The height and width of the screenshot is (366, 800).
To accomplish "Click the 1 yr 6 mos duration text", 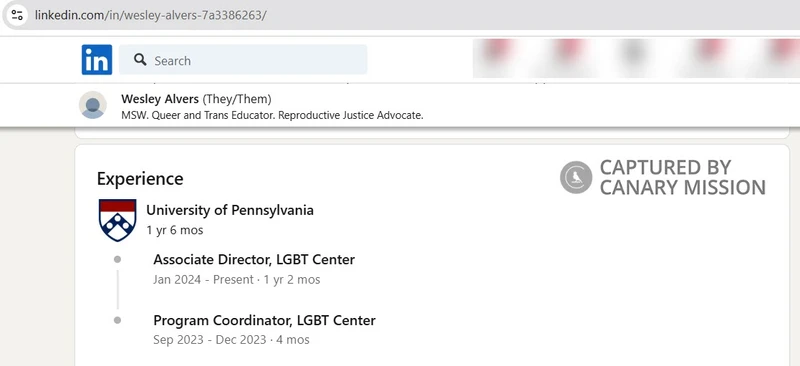I will tap(174, 230).
